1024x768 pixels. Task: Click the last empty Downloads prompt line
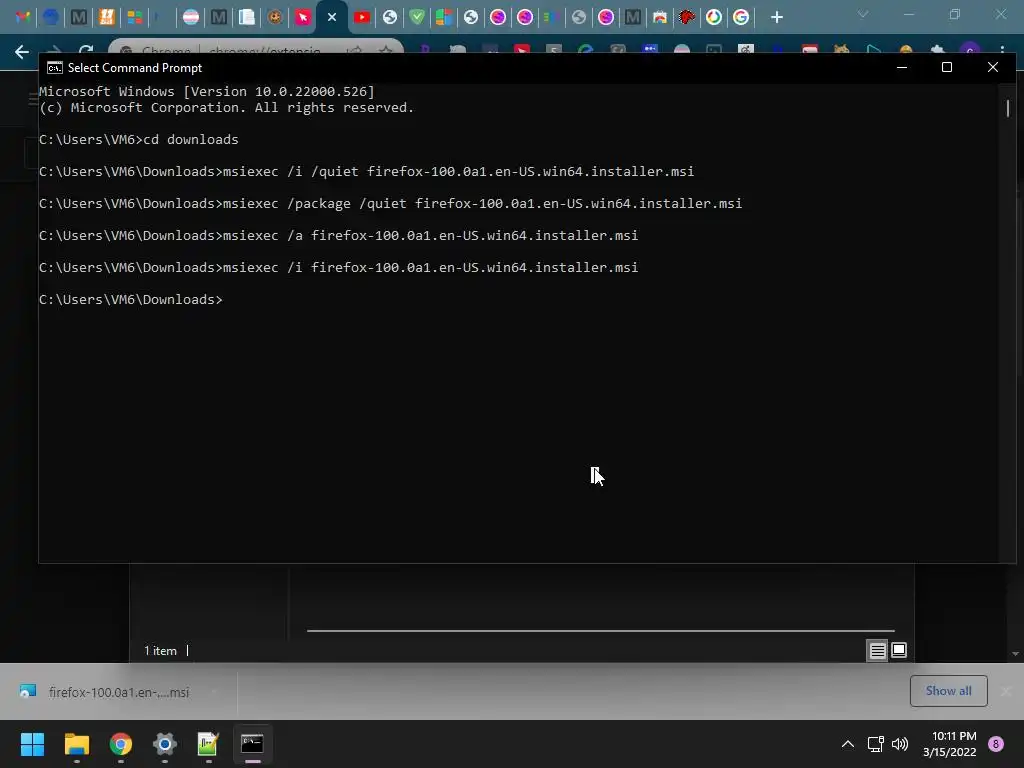[131, 300]
